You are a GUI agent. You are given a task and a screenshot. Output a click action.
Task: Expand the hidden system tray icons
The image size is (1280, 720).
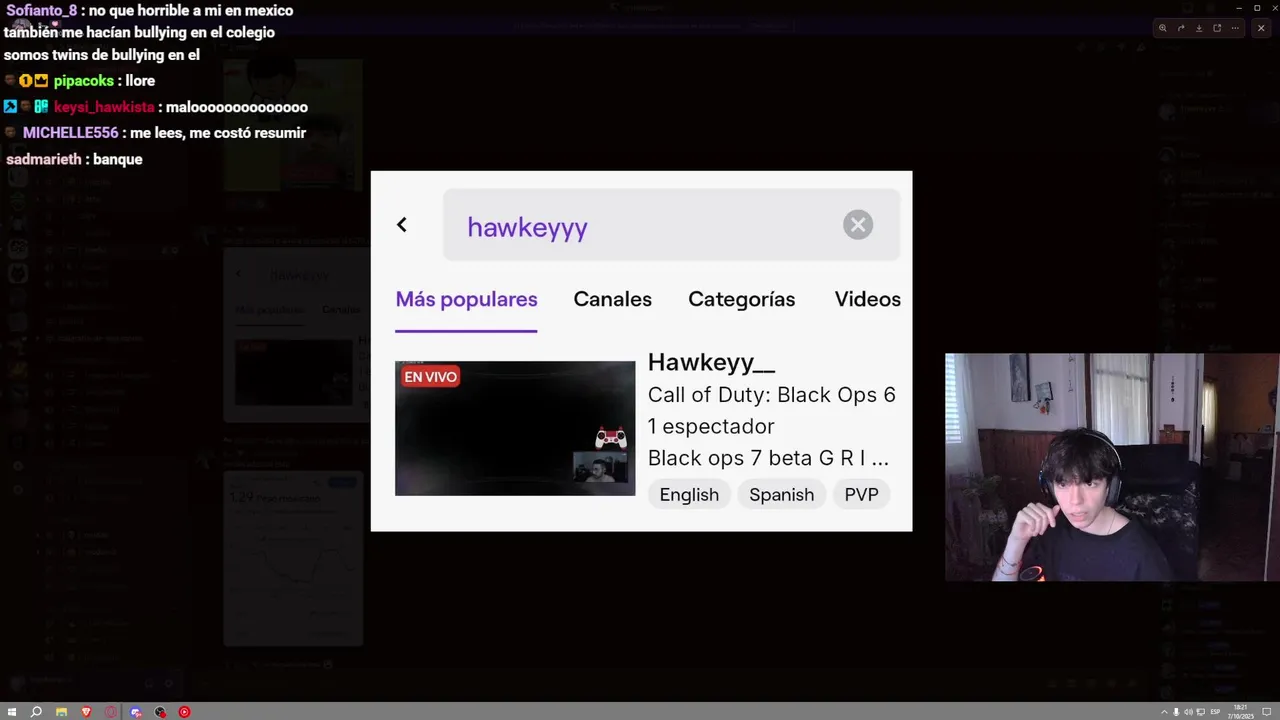(x=1163, y=712)
